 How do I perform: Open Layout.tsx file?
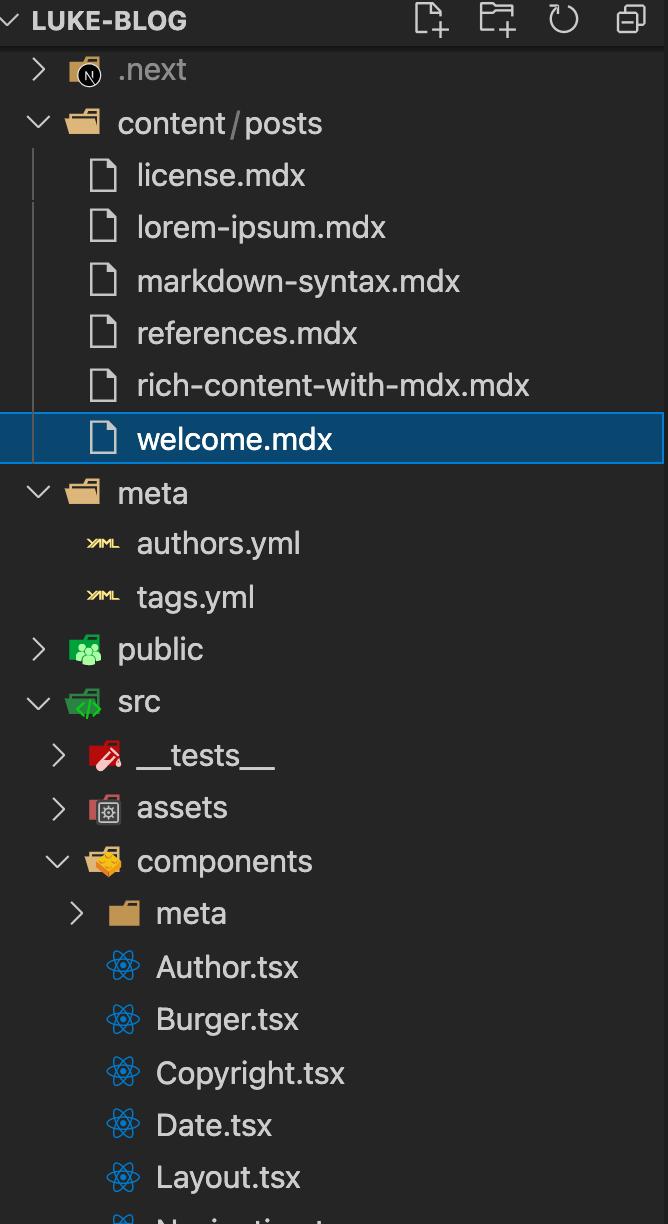(334, 1177)
